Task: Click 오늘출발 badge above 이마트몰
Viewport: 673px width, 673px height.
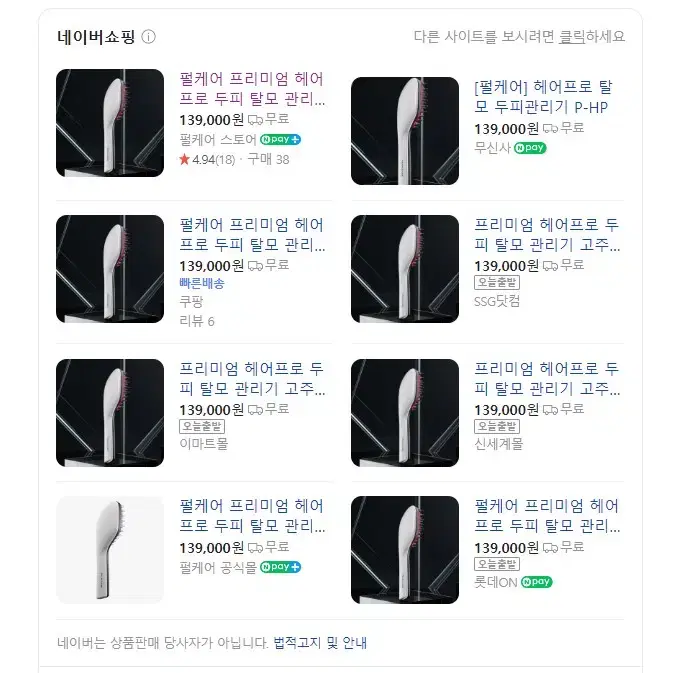Action: (202, 426)
